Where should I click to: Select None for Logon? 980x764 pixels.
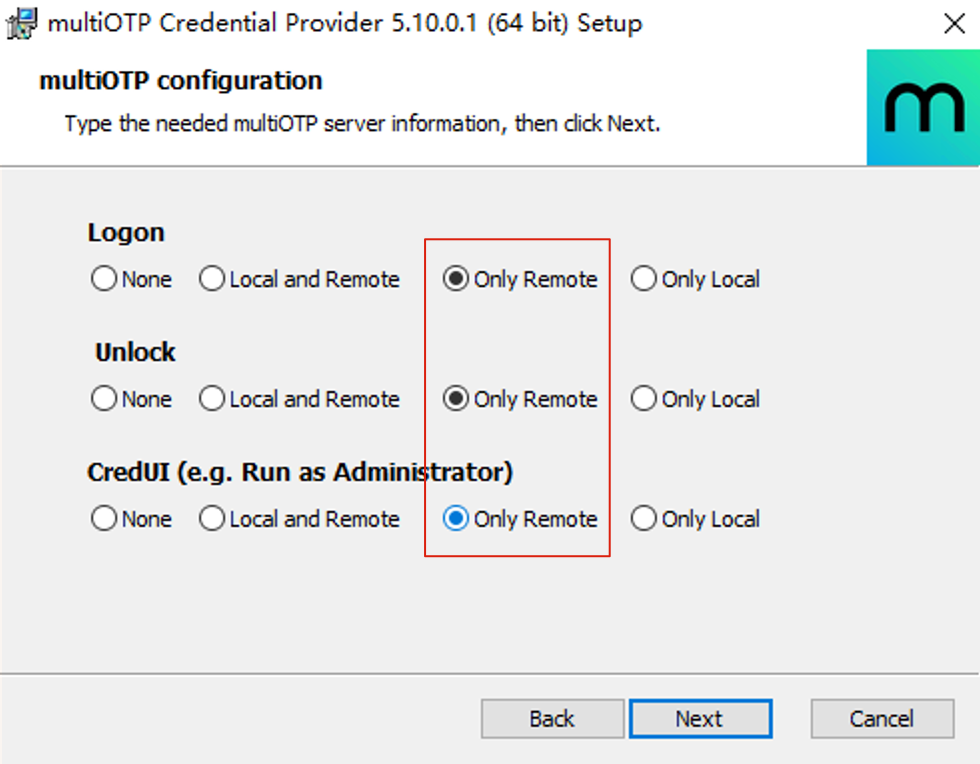[x=104, y=279]
